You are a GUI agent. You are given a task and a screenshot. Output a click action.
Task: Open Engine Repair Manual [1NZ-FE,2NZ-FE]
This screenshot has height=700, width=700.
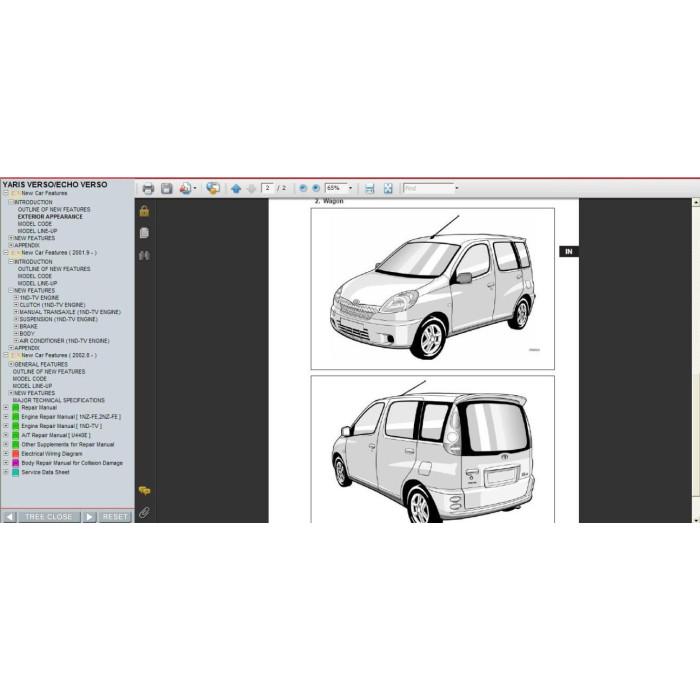click(71, 417)
